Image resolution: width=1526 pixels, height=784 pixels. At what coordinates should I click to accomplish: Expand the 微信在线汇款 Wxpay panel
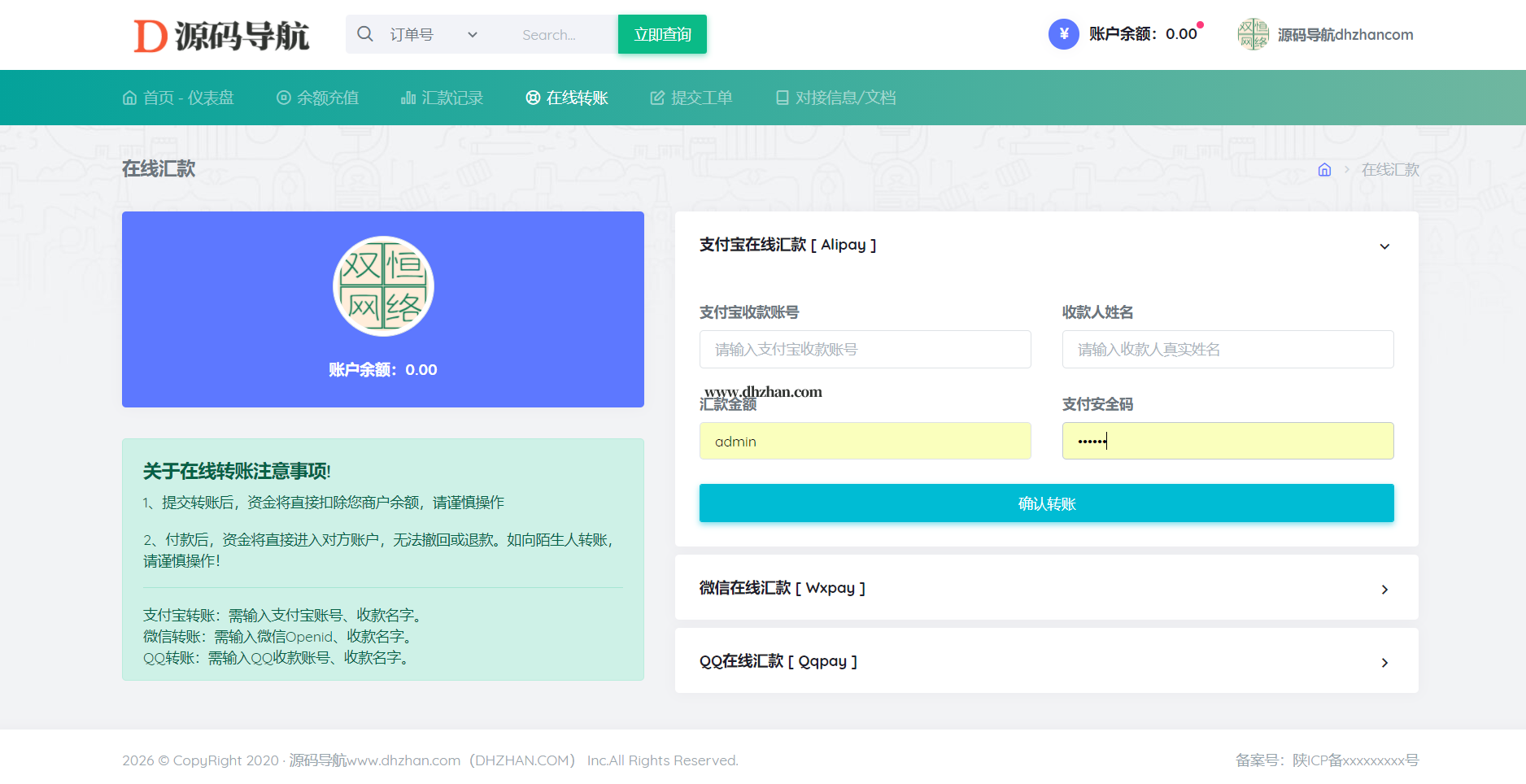click(1384, 589)
